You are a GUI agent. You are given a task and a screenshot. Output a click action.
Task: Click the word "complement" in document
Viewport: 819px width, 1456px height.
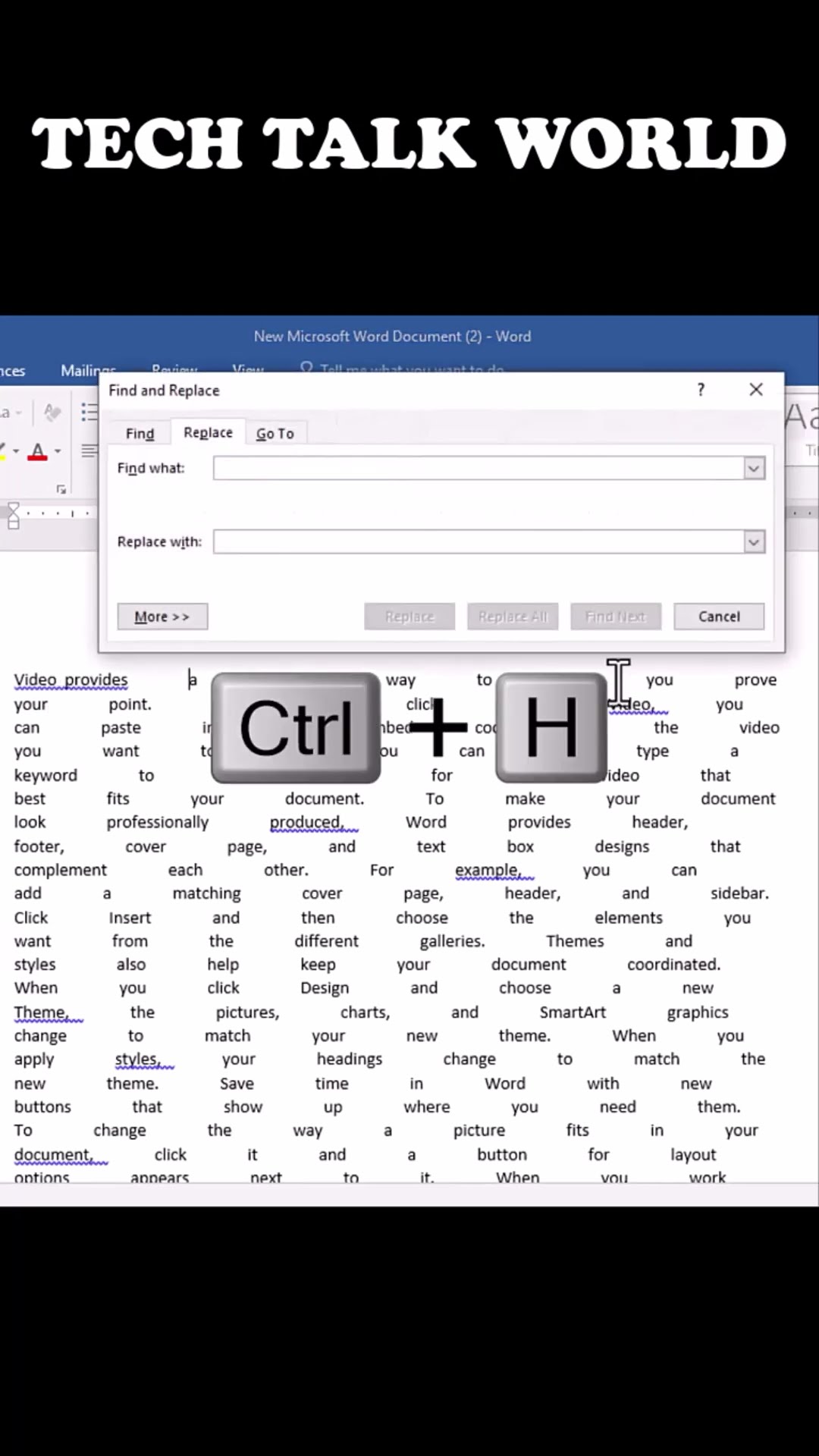point(61,870)
